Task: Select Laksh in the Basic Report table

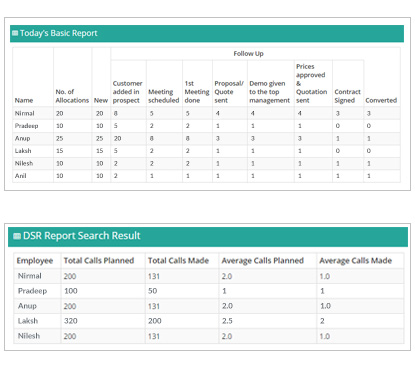Action: 23,151
